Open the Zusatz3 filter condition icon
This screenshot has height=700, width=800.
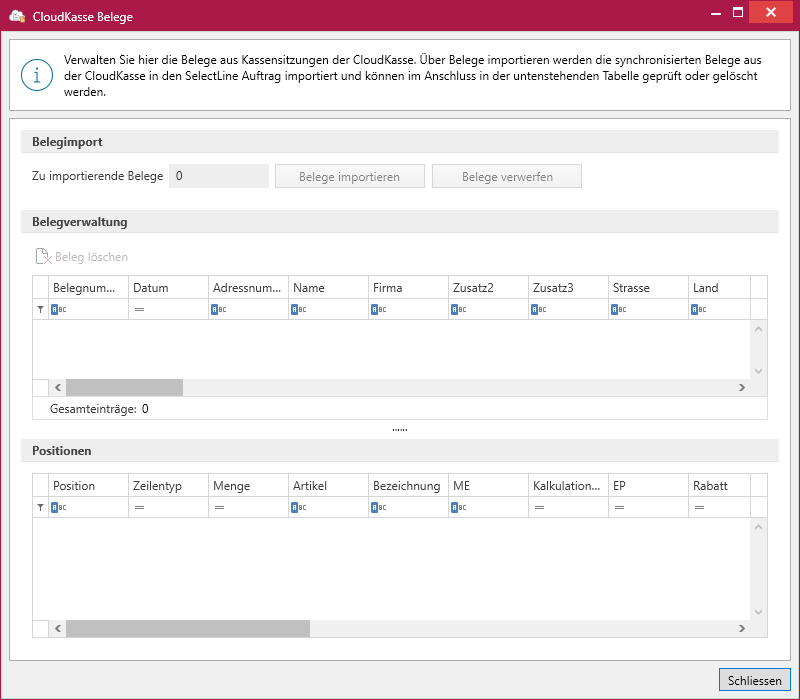(x=539, y=309)
